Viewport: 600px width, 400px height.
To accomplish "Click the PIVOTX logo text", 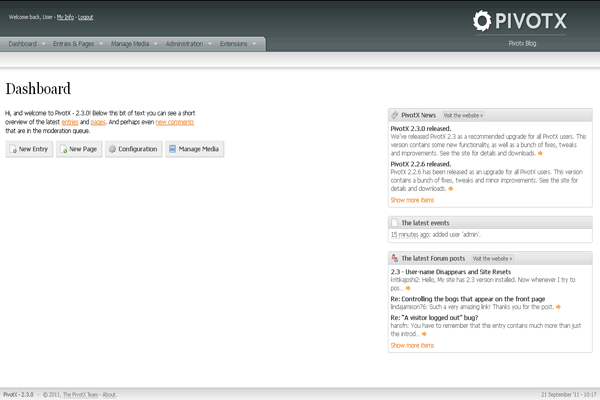I will (x=531, y=21).
